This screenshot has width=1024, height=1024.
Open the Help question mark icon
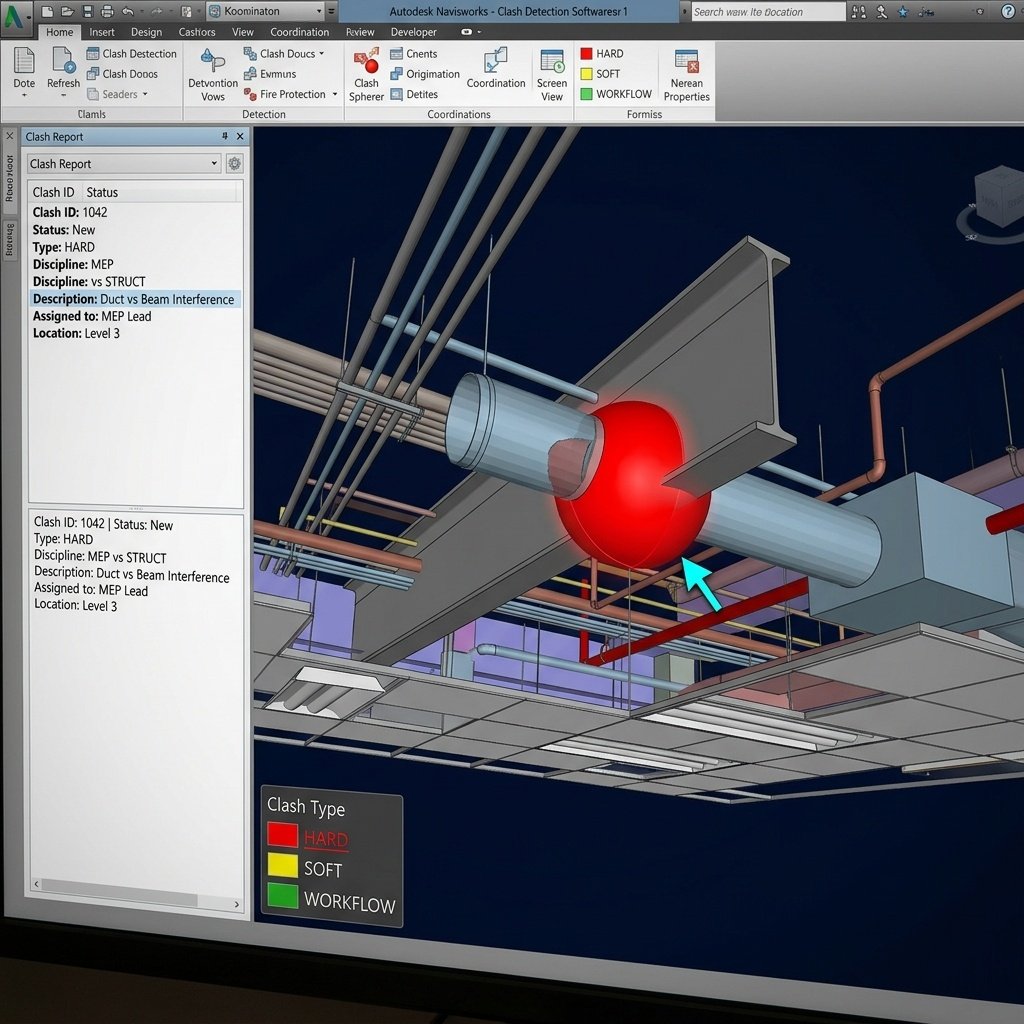[1008, 12]
